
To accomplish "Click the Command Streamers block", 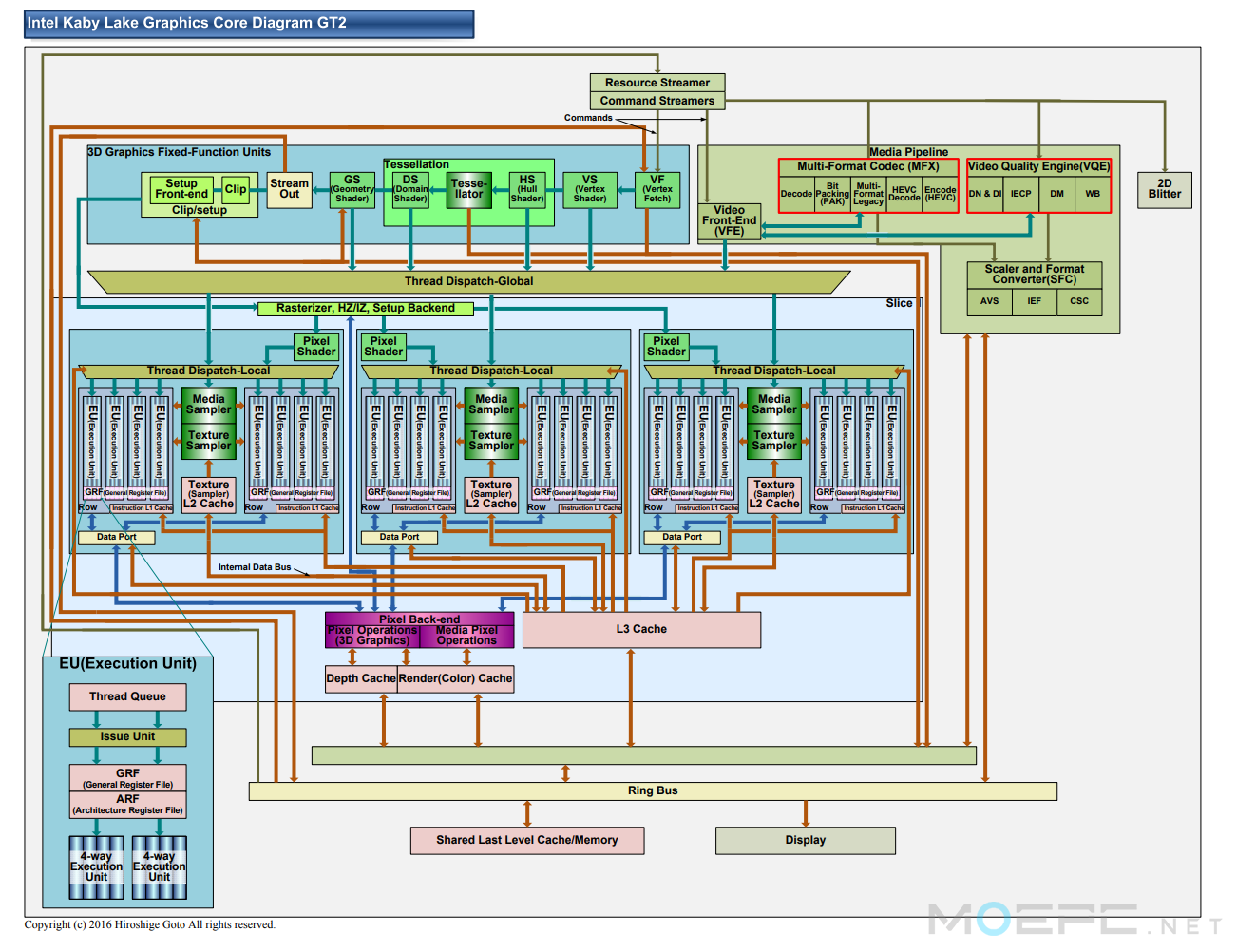I will pyautogui.click(x=657, y=101).
